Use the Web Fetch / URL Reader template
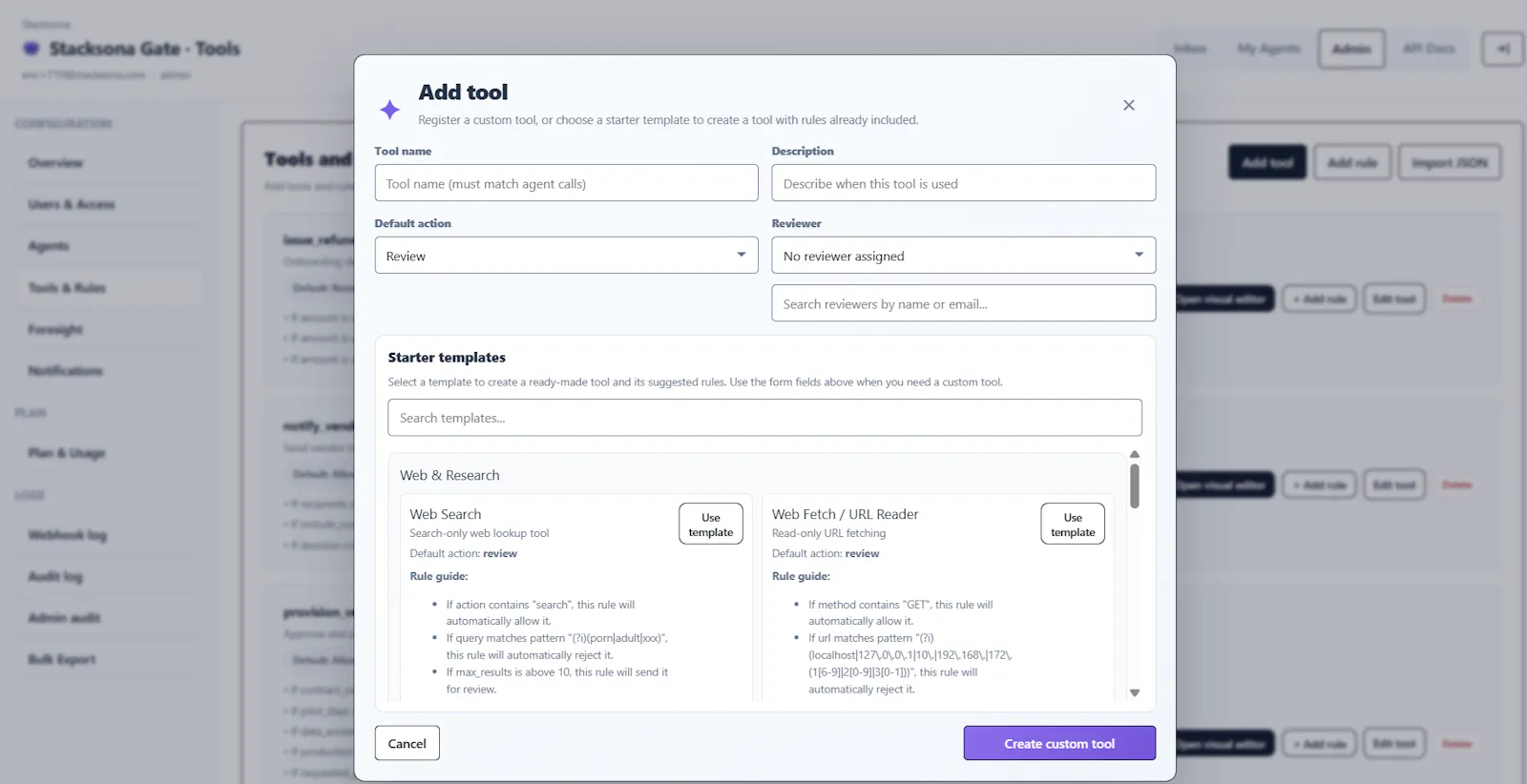 coord(1073,524)
